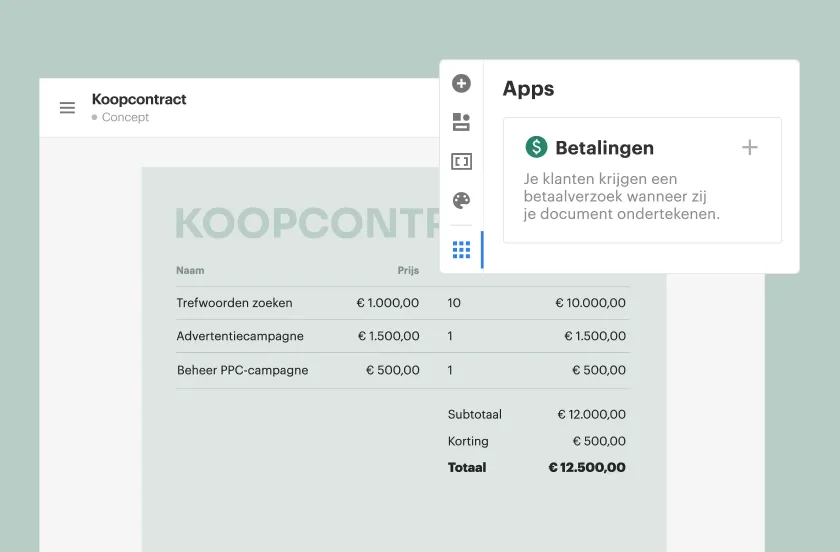Click the Concept status label
Viewport: 840px width, 552px height.
tap(125, 117)
